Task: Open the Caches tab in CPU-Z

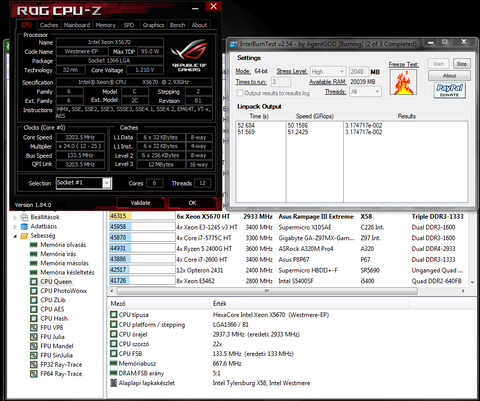Action: (49, 25)
